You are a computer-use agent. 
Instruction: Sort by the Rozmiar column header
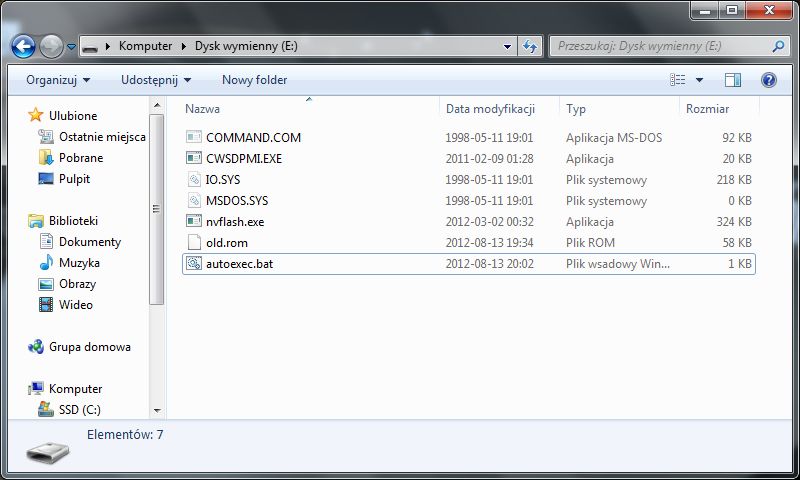(x=707, y=109)
